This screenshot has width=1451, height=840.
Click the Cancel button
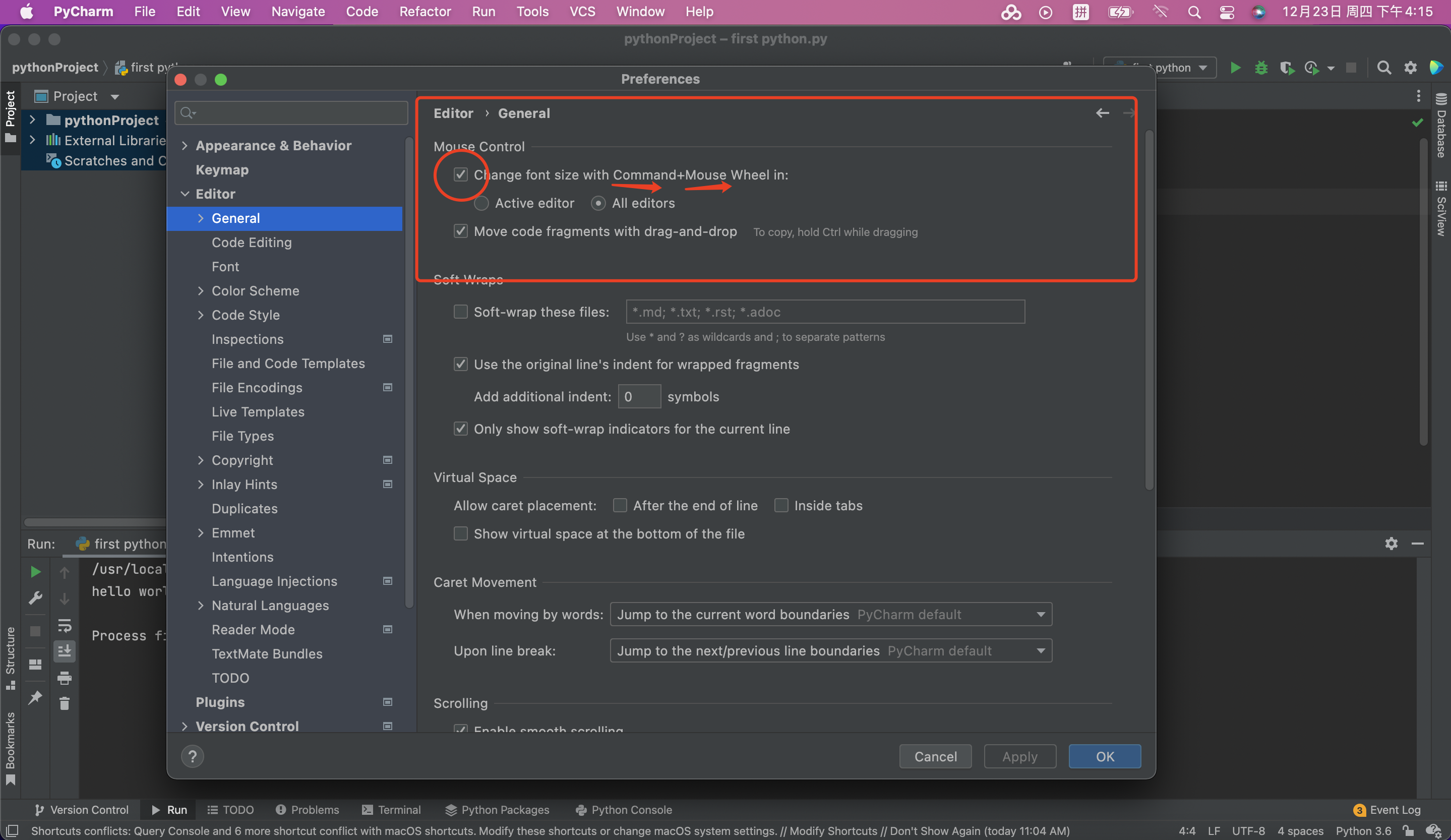(x=935, y=756)
